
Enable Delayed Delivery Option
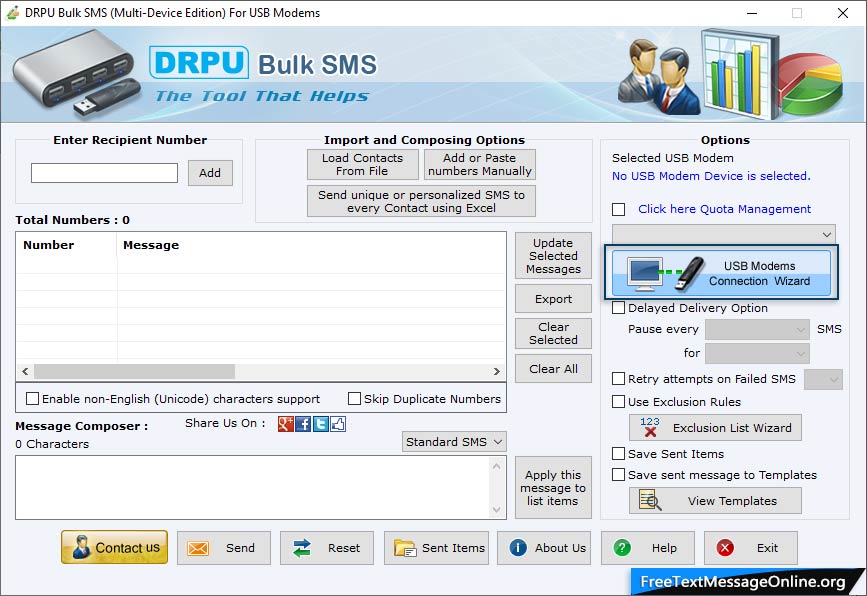tap(619, 307)
